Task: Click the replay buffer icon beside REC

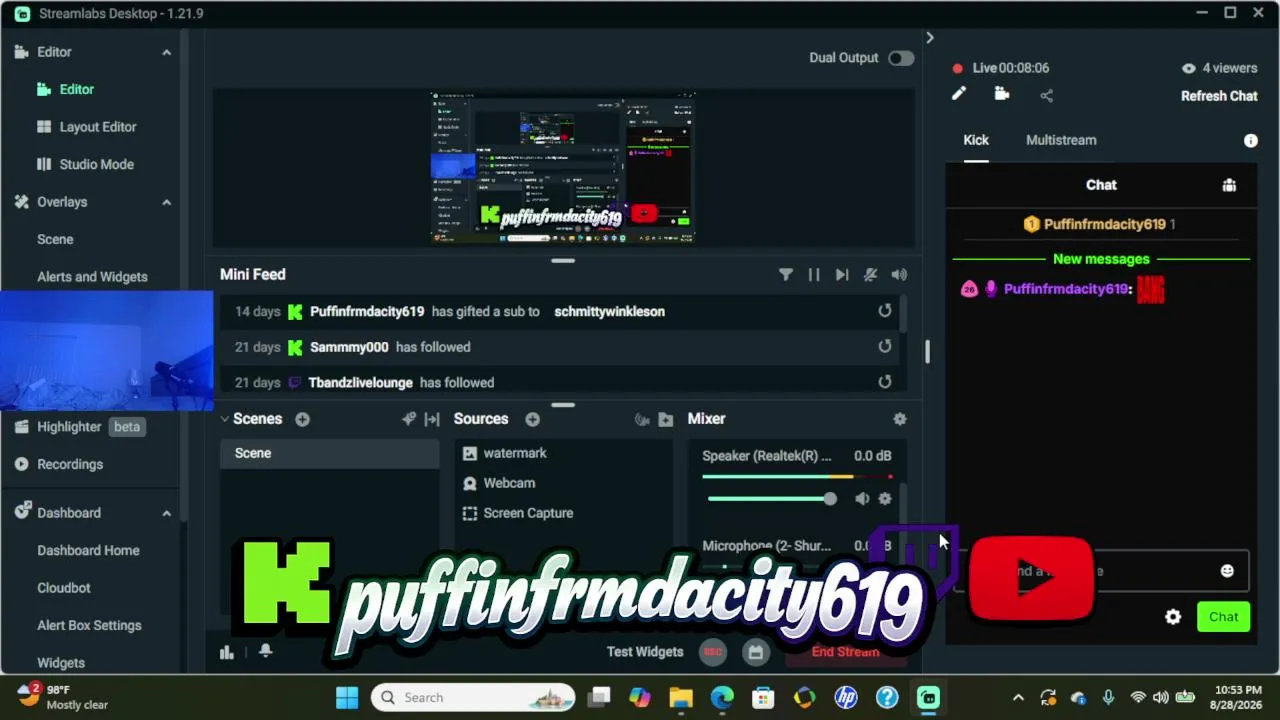Action: [755, 652]
